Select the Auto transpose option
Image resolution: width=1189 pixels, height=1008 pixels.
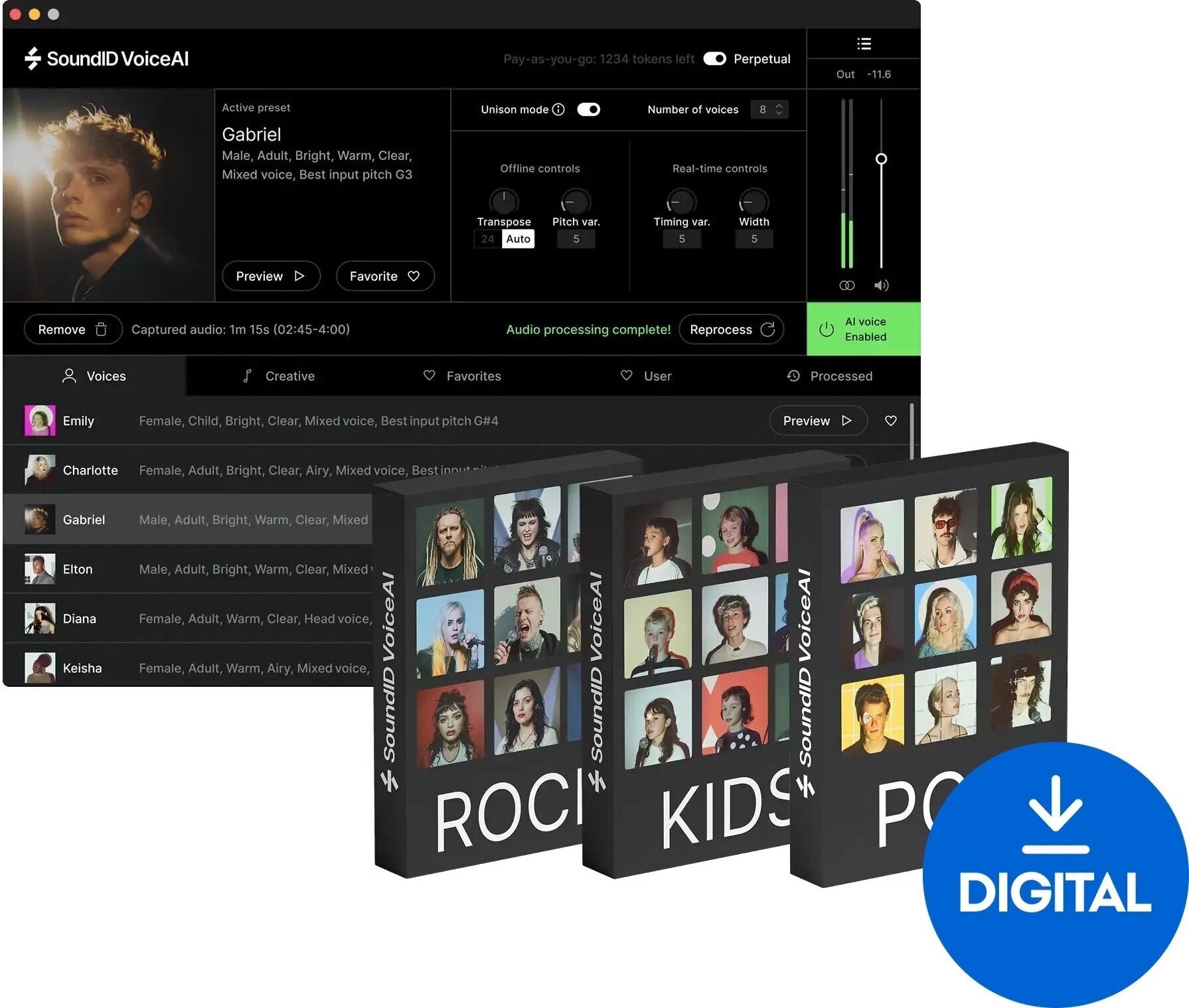point(518,239)
